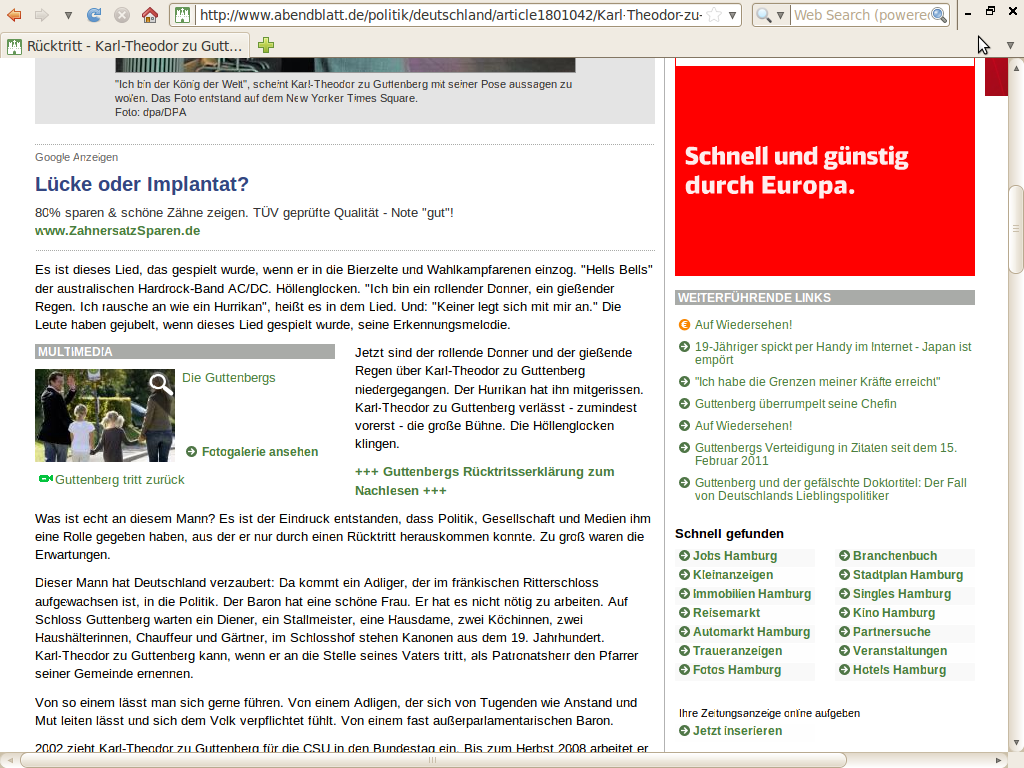
Task: Open Stadtplan Hamburg link
Action: [908, 575]
